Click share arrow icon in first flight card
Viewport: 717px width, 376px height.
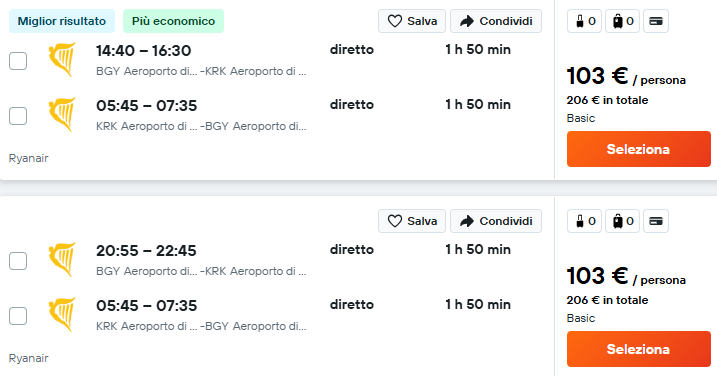click(x=466, y=21)
